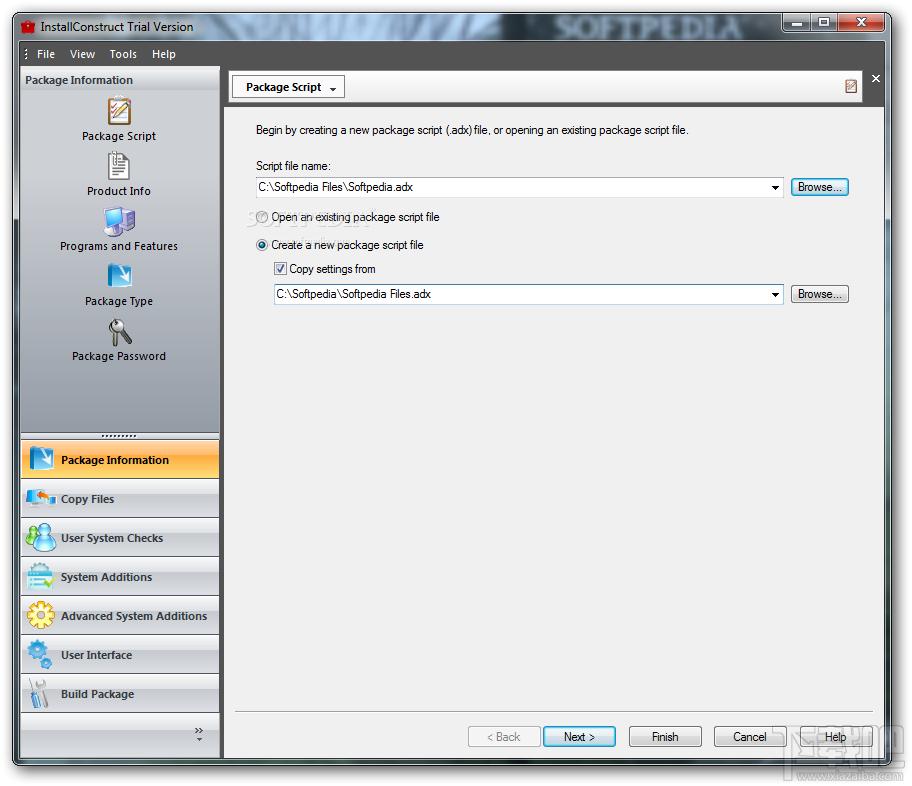The height and width of the screenshot is (786, 912).
Task: Open Package Type icon
Action: (119, 276)
